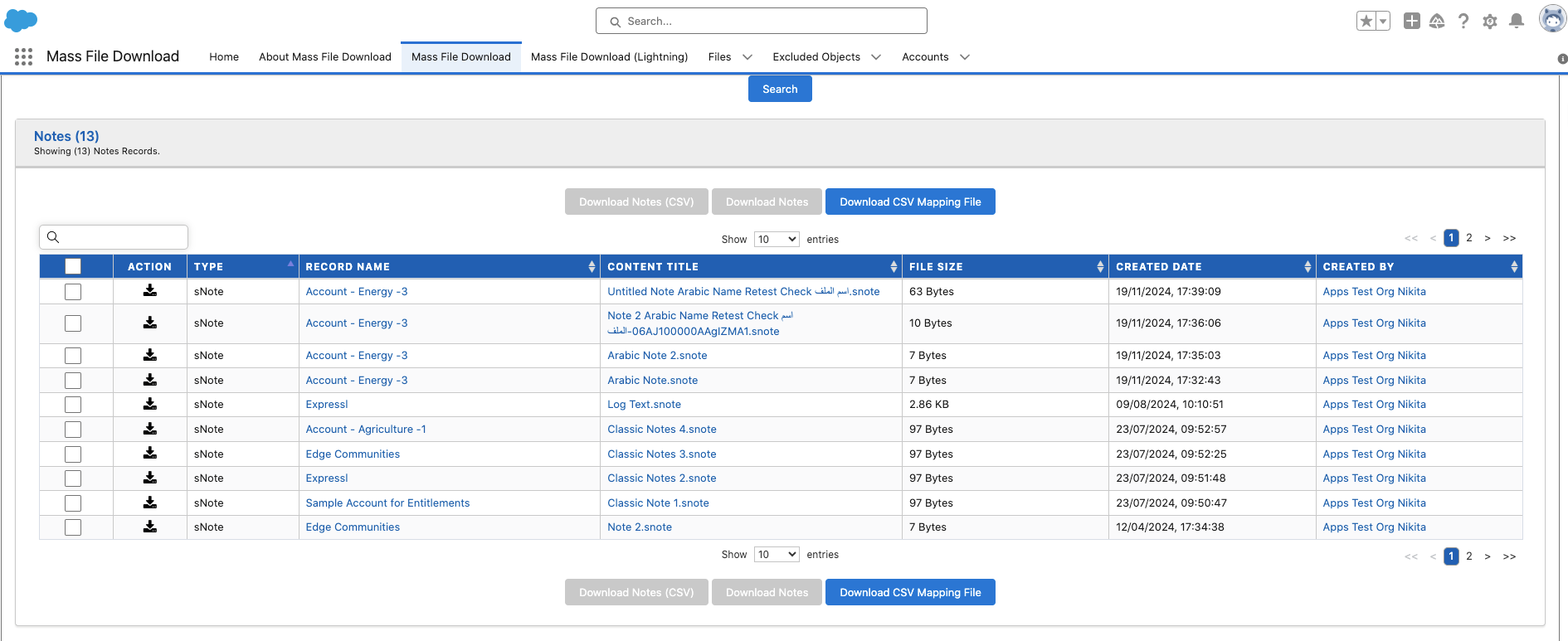Check the Classic Notes 3.snote row checkbox
The height and width of the screenshot is (641, 1568).
[73, 454]
